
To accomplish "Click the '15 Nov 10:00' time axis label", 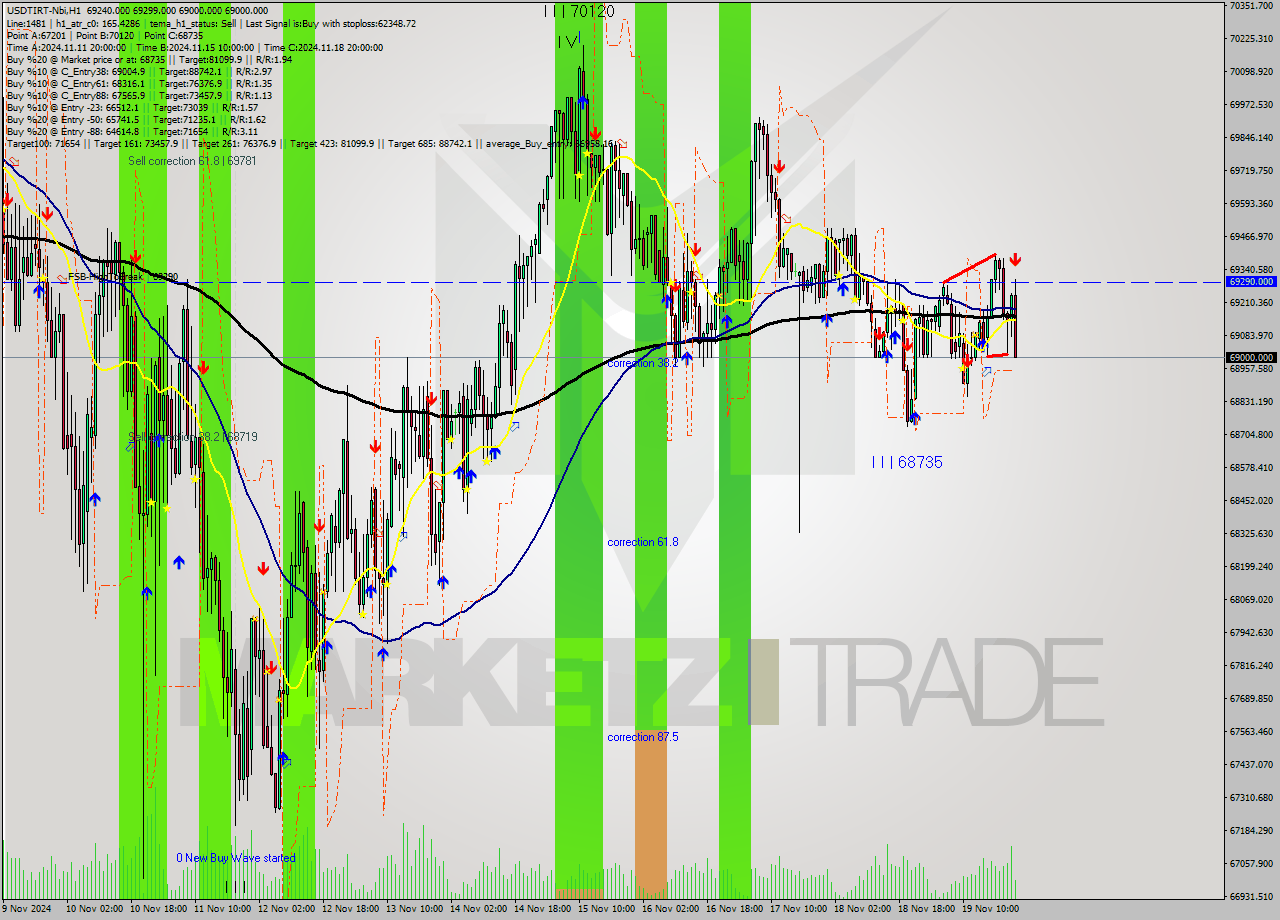I will 606,909.
